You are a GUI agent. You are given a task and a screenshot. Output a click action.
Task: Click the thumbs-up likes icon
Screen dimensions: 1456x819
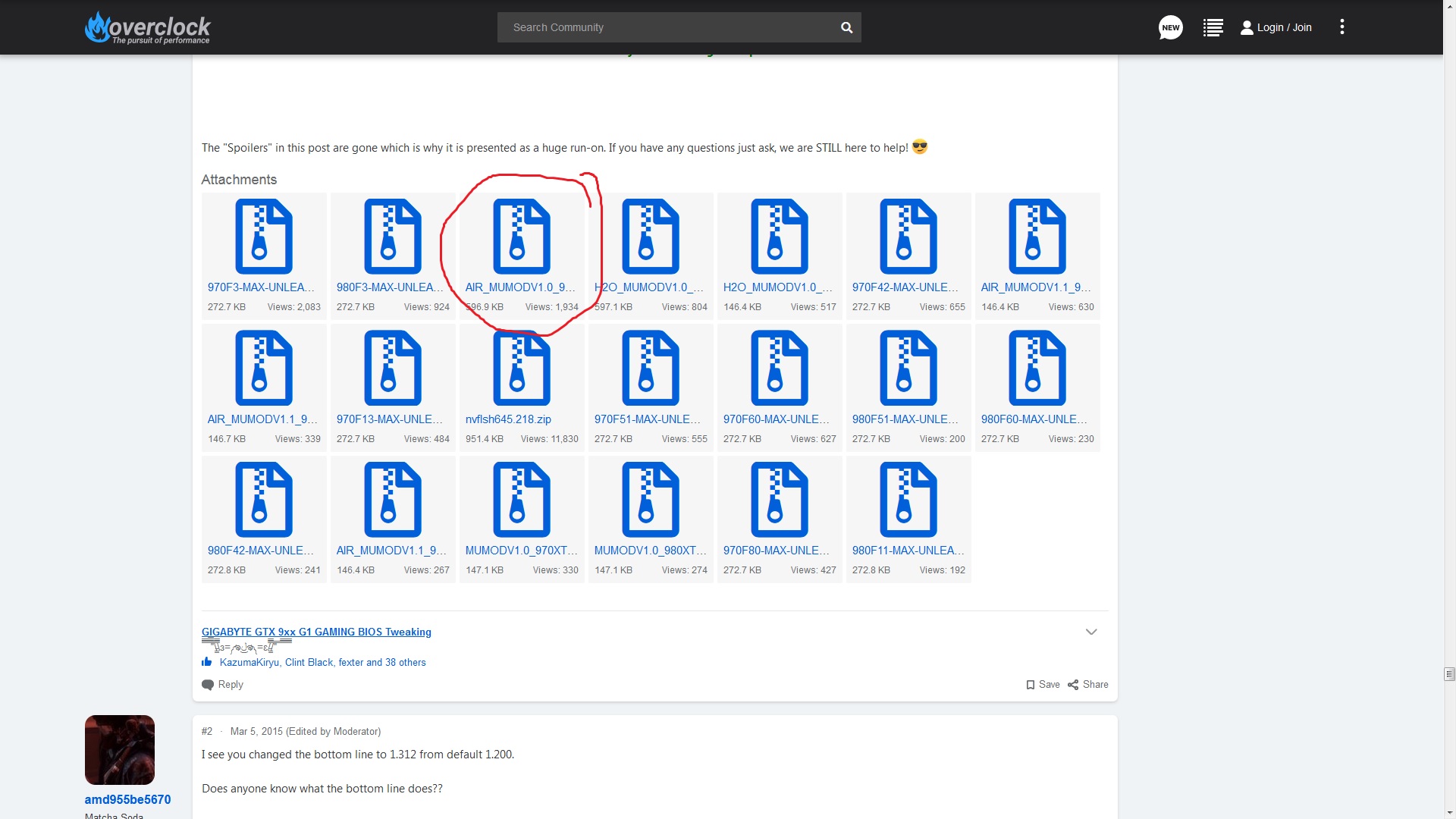tap(207, 662)
